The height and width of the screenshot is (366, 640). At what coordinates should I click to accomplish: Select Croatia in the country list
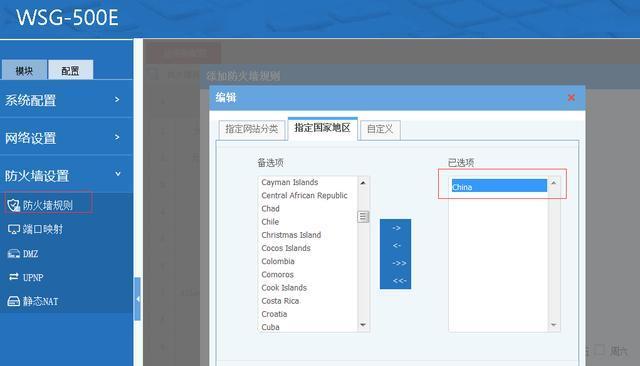274,314
